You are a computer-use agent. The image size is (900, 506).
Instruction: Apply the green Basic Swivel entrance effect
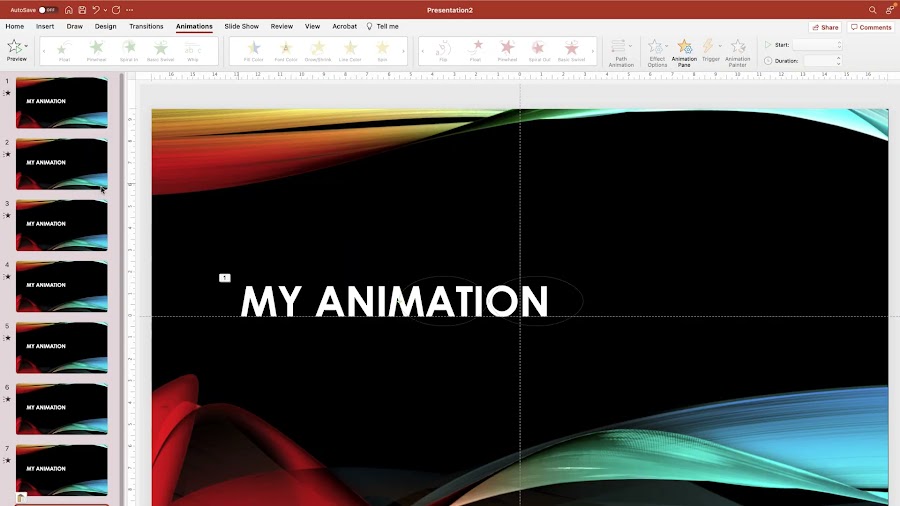(161, 50)
